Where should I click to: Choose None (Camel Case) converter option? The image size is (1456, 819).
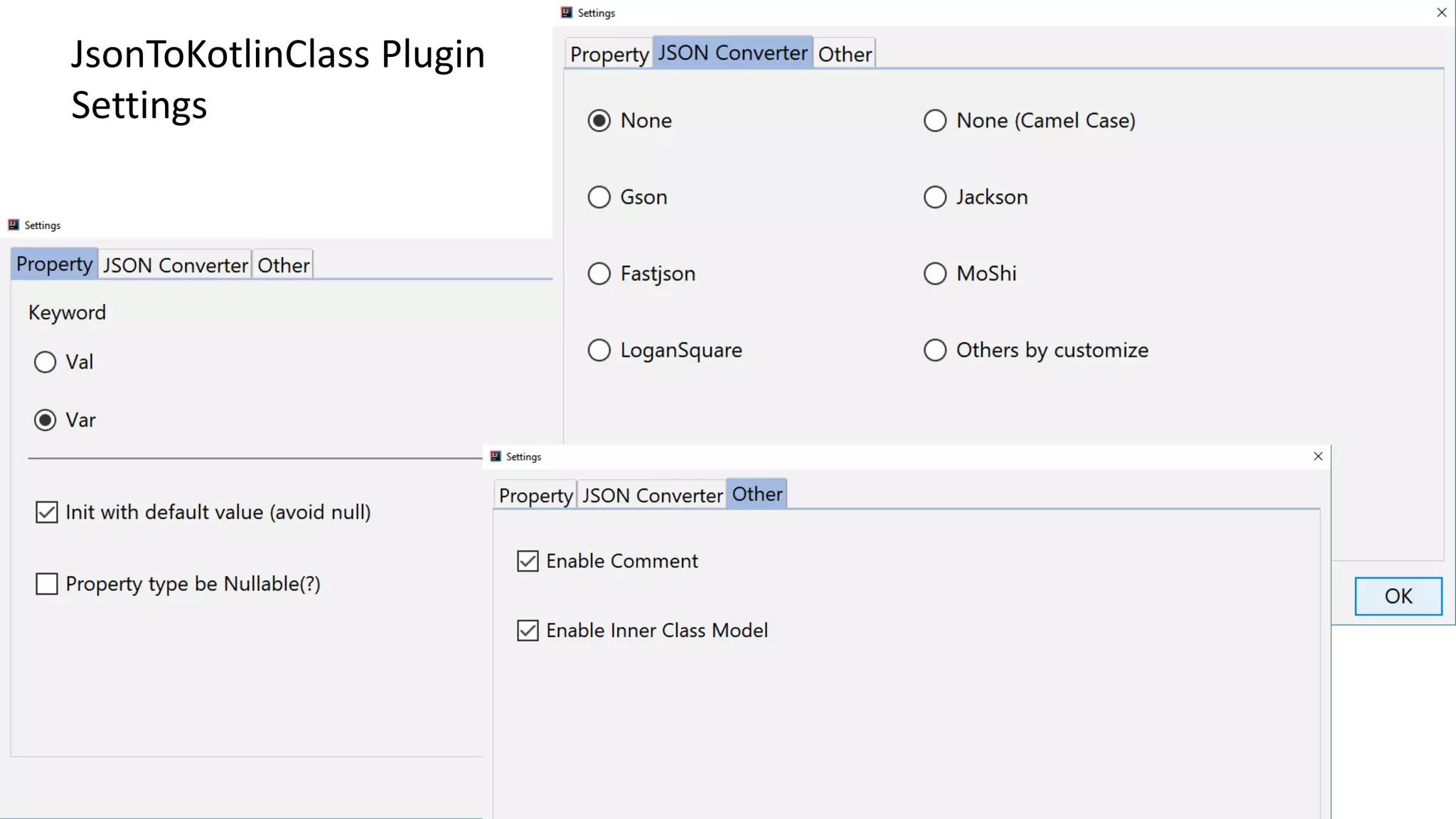point(935,120)
